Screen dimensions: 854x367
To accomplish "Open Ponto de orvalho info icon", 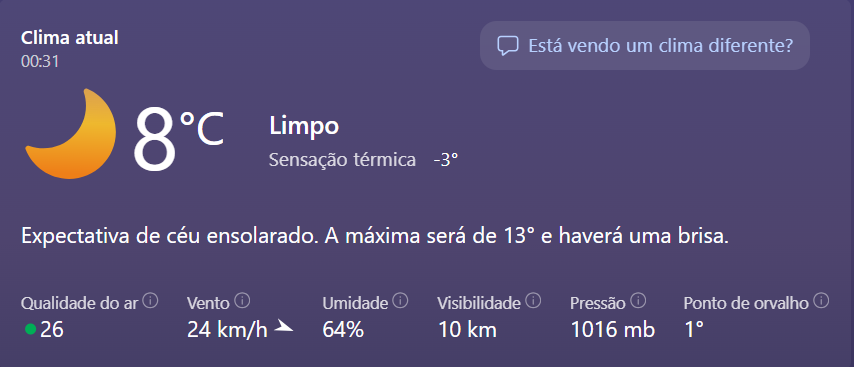I will click(821, 301).
